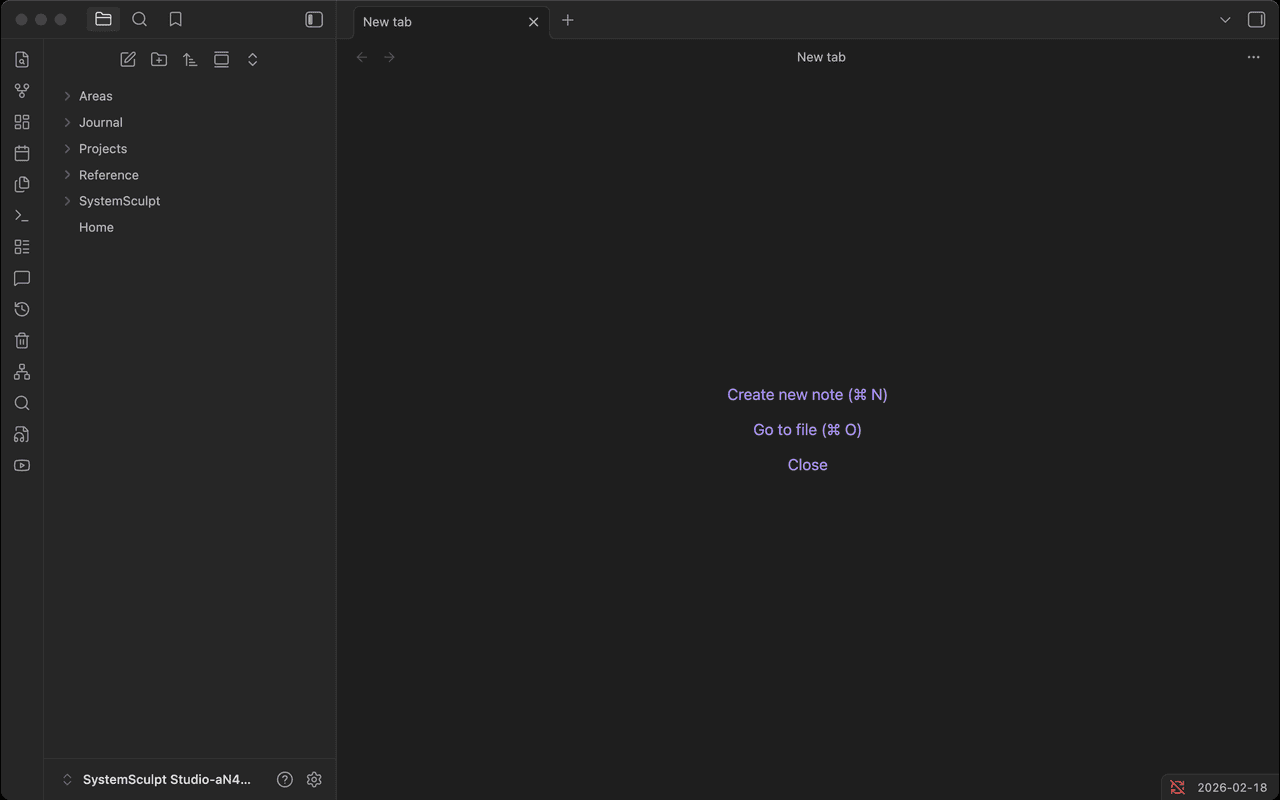Open the tab list dropdown above the tab bar

coord(1224,19)
